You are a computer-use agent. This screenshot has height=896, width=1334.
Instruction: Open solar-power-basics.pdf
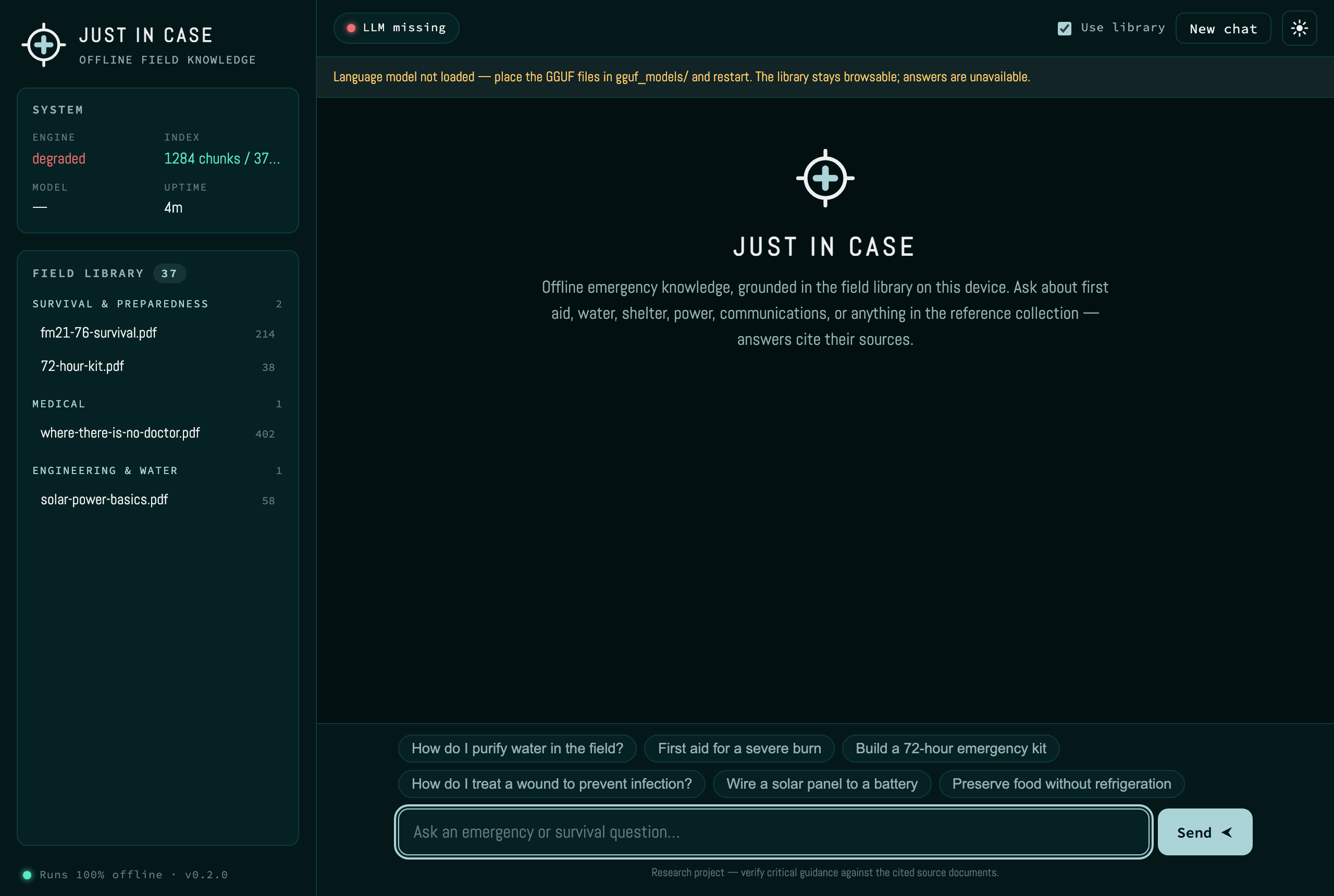pyautogui.click(x=158, y=500)
